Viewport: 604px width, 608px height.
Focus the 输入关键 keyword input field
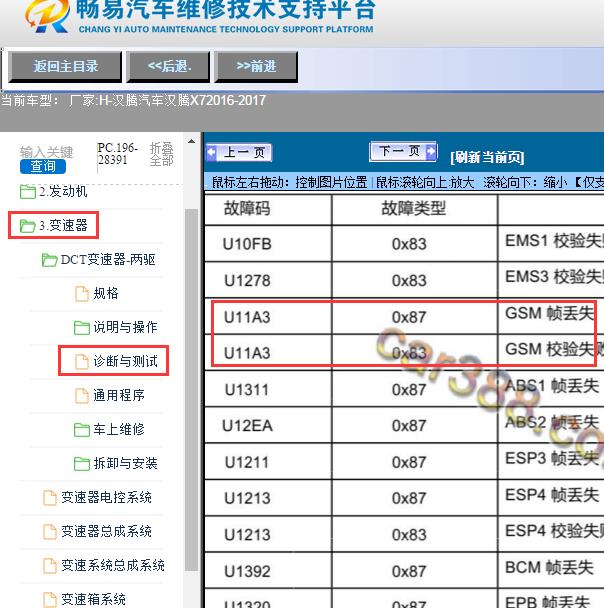[x=47, y=152]
